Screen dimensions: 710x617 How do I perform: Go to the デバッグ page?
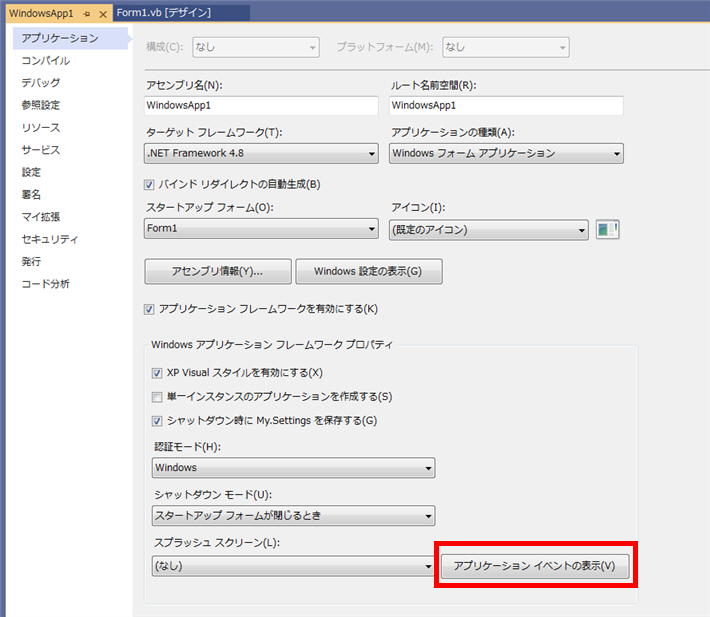[41, 83]
